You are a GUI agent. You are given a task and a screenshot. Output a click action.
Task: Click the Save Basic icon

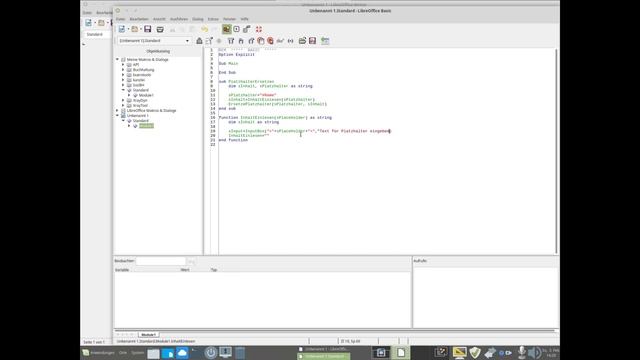click(x=312, y=41)
